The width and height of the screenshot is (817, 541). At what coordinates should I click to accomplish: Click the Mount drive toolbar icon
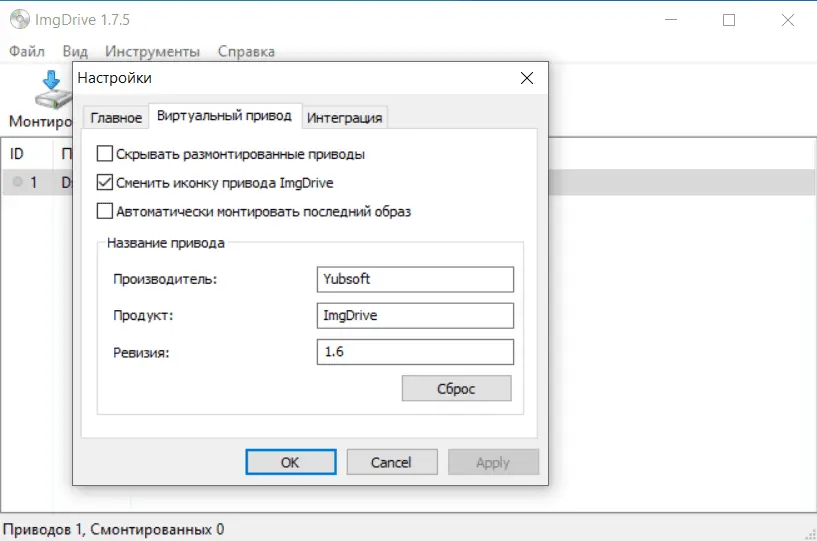pyautogui.click(x=52, y=90)
